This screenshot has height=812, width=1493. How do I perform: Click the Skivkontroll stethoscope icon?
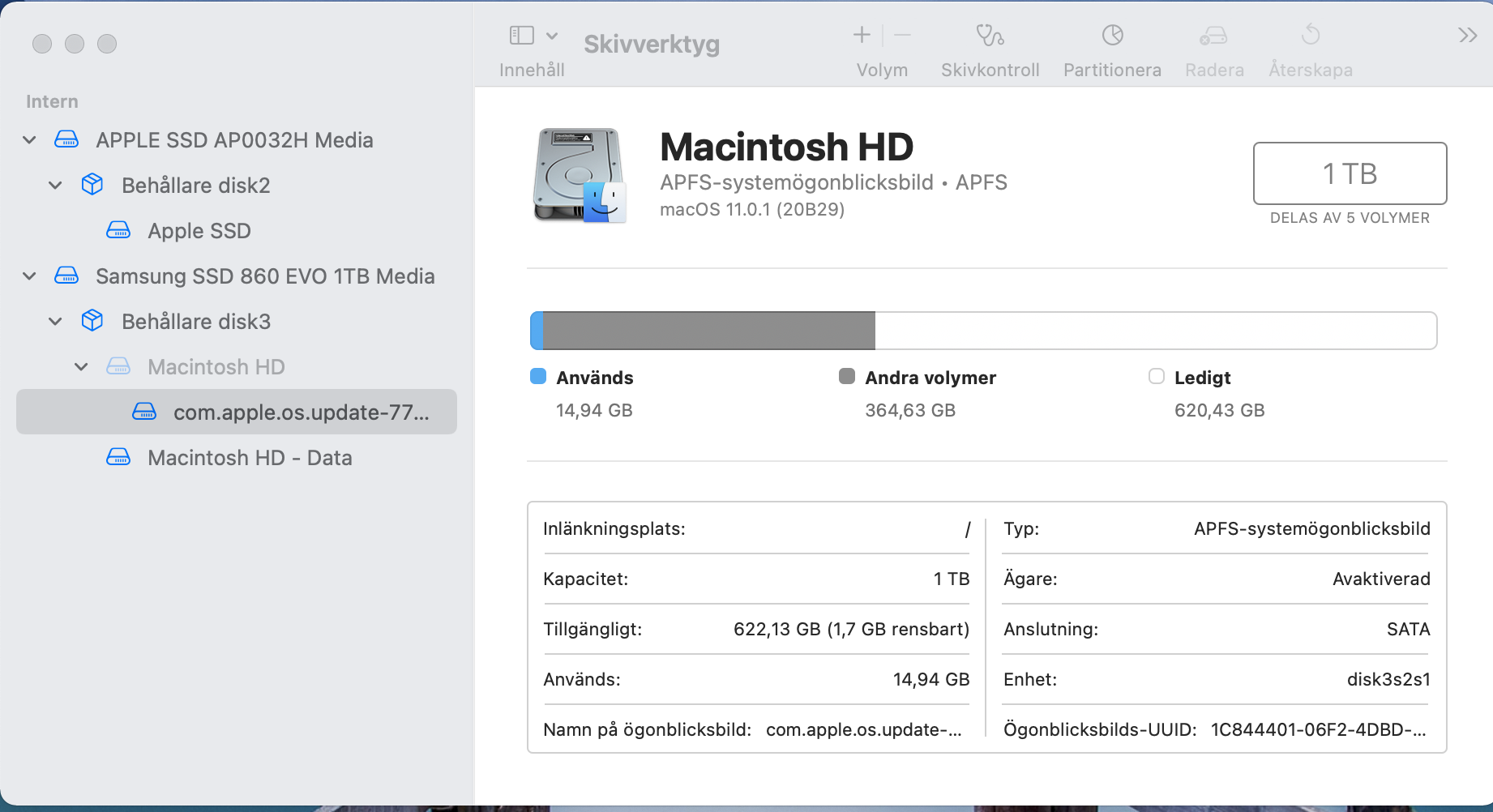pyautogui.click(x=990, y=36)
